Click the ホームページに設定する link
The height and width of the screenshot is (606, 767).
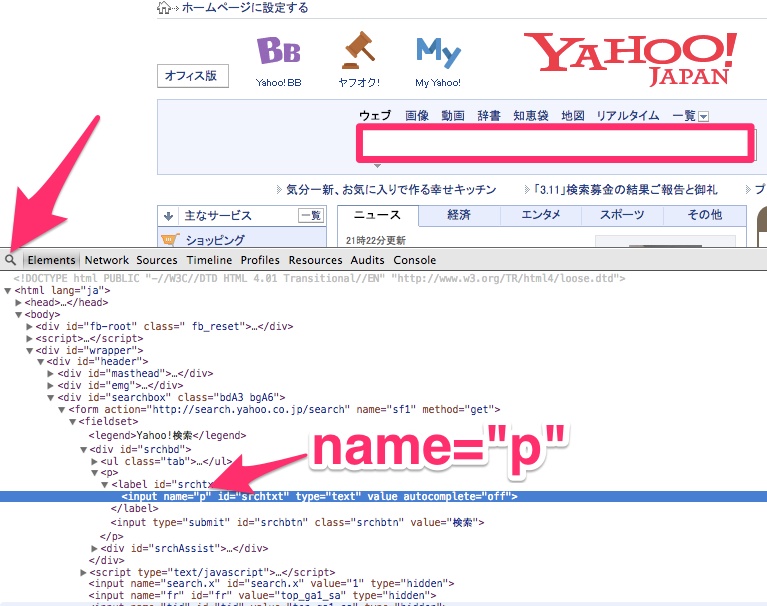[x=245, y=7]
